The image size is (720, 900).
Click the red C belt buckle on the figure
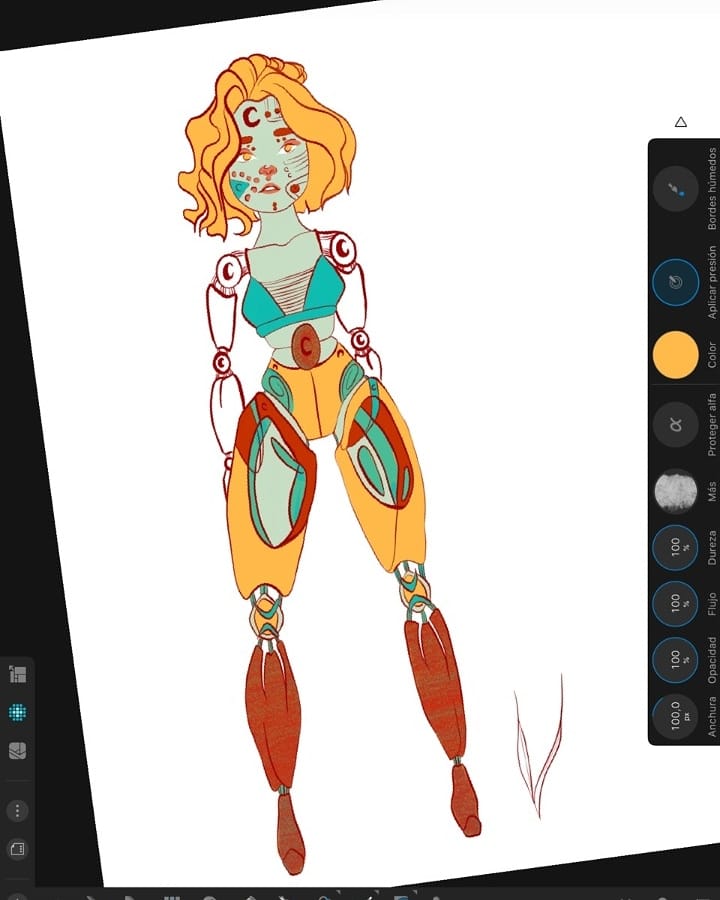(x=307, y=347)
